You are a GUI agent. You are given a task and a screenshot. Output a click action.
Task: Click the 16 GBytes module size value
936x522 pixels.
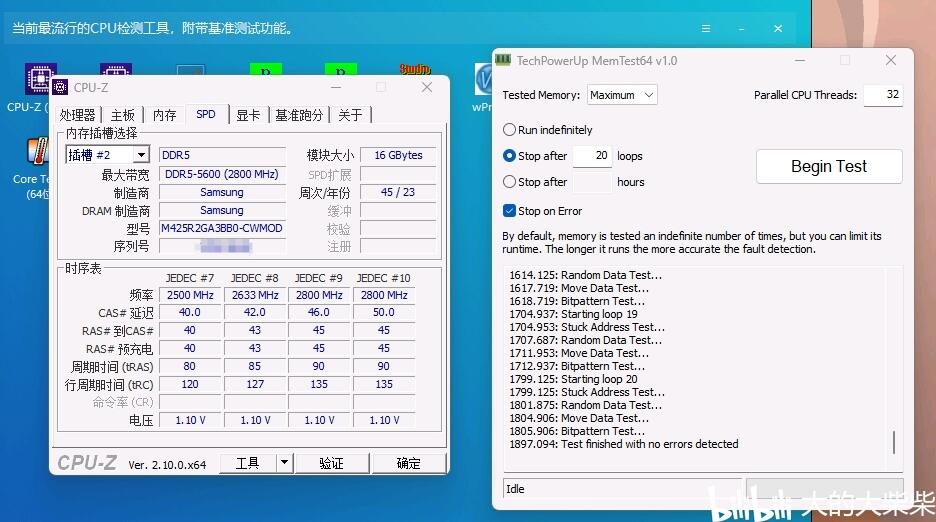pyautogui.click(x=398, y=155)
